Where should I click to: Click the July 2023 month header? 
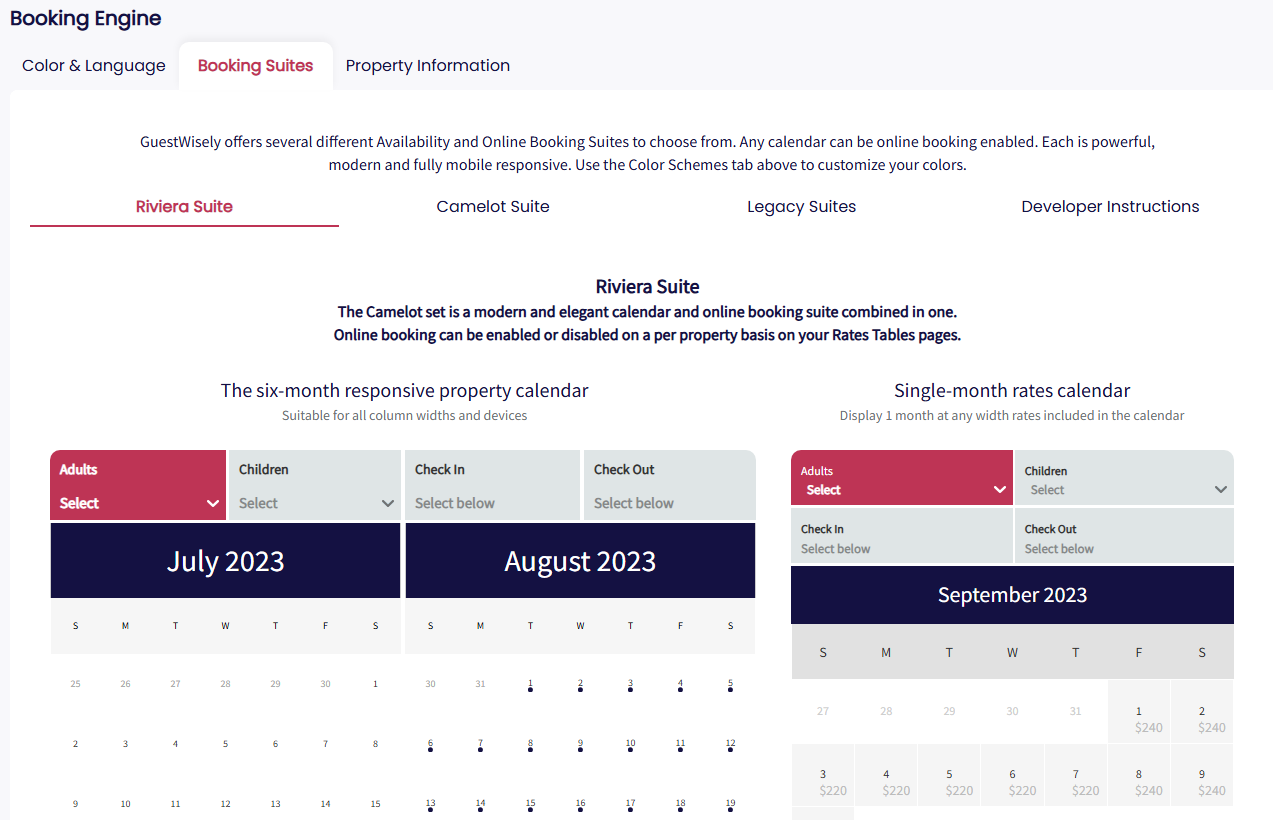[226, 561]
